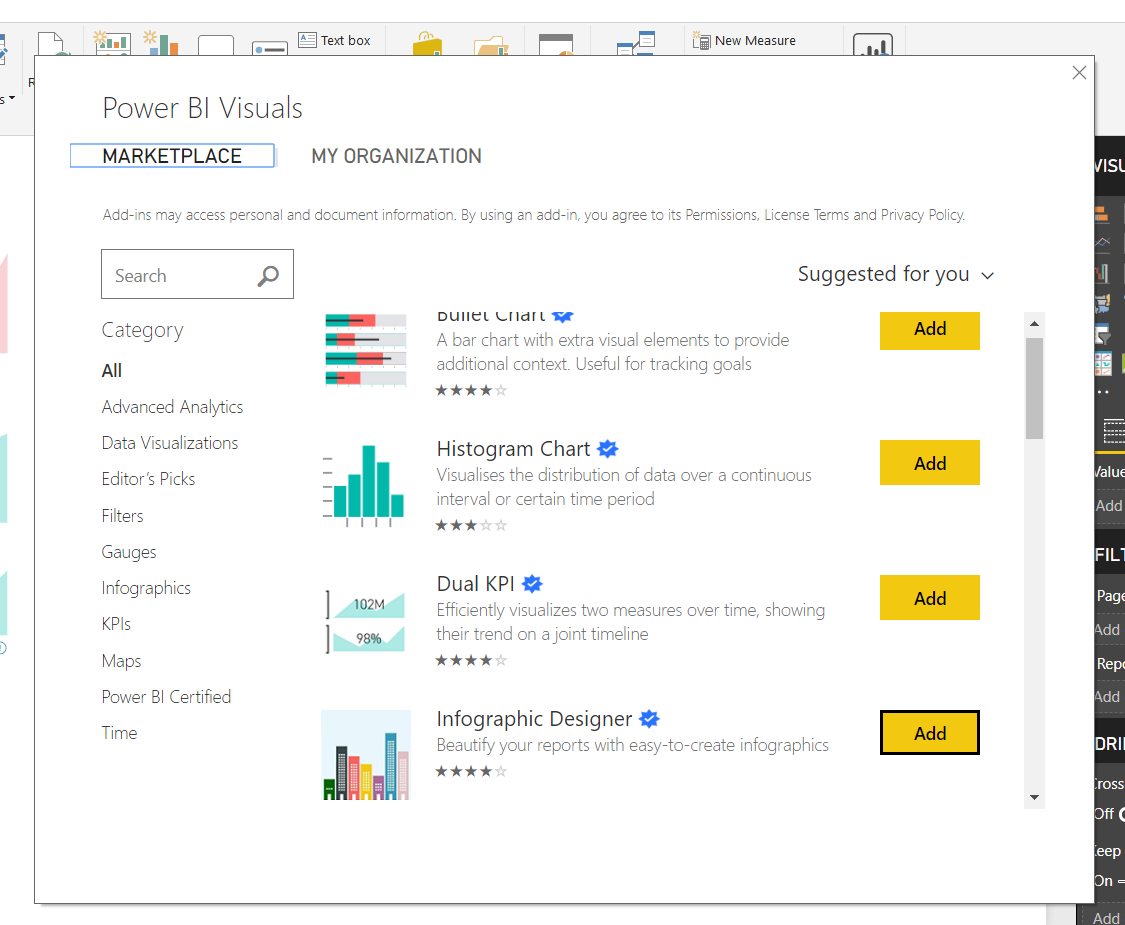Choose the Filters category
The width and height of the screenshot is (1125, 925).
(123, 515)
